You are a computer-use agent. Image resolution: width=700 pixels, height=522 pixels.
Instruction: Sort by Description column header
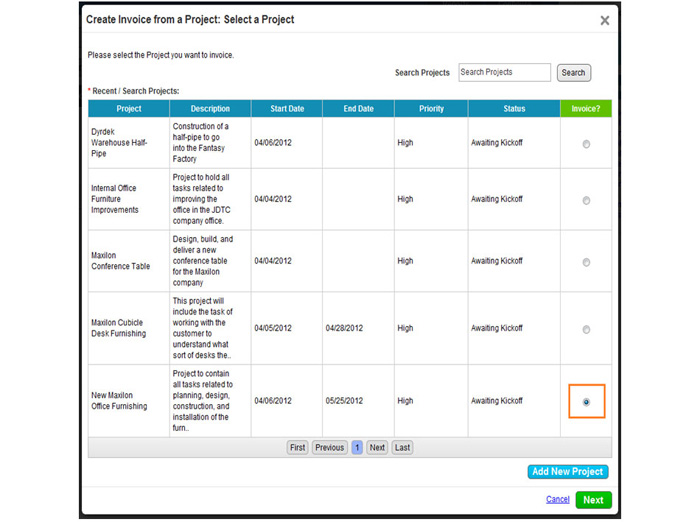[x=210, y=109]
